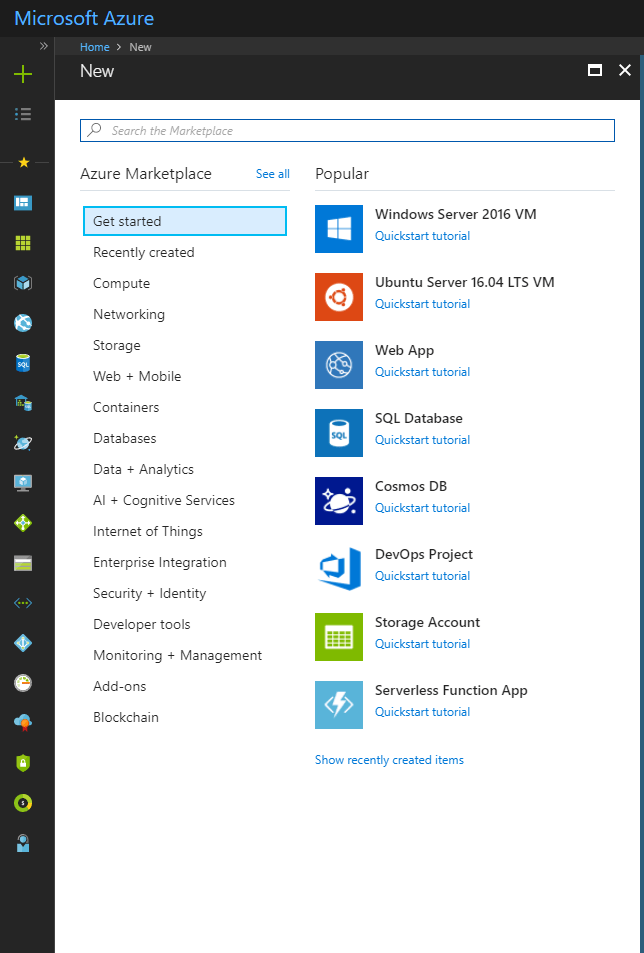
Task: Open Advisor cloud icon in sidebar
Action: pos(23,723)
